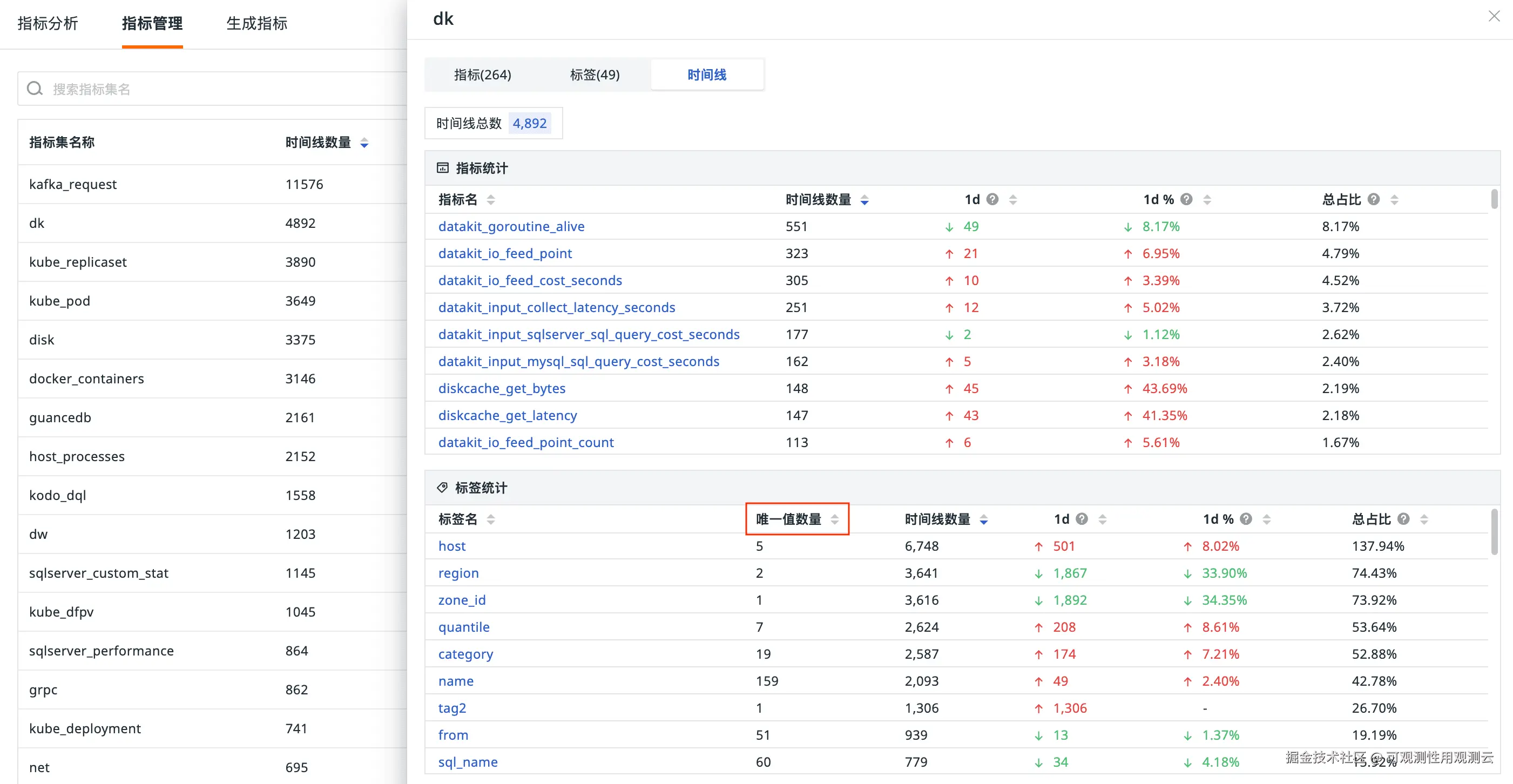Switch to the 指标(264) tab
This screenshot has height=784, width=1513.
coord(482,75)
